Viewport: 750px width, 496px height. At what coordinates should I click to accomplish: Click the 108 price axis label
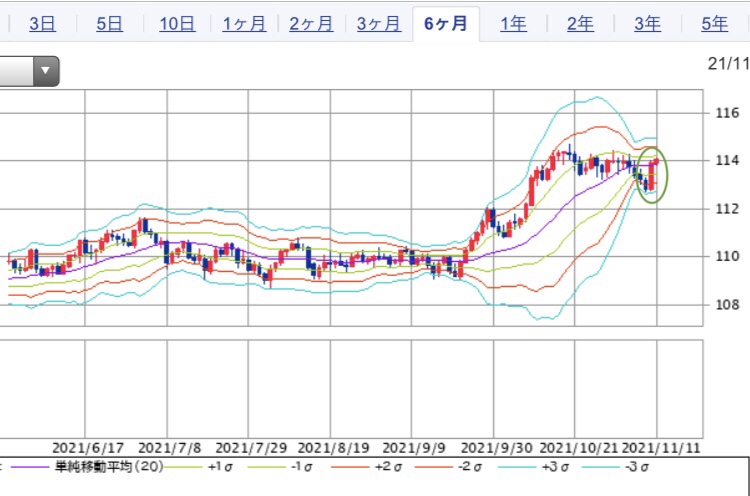727,304
